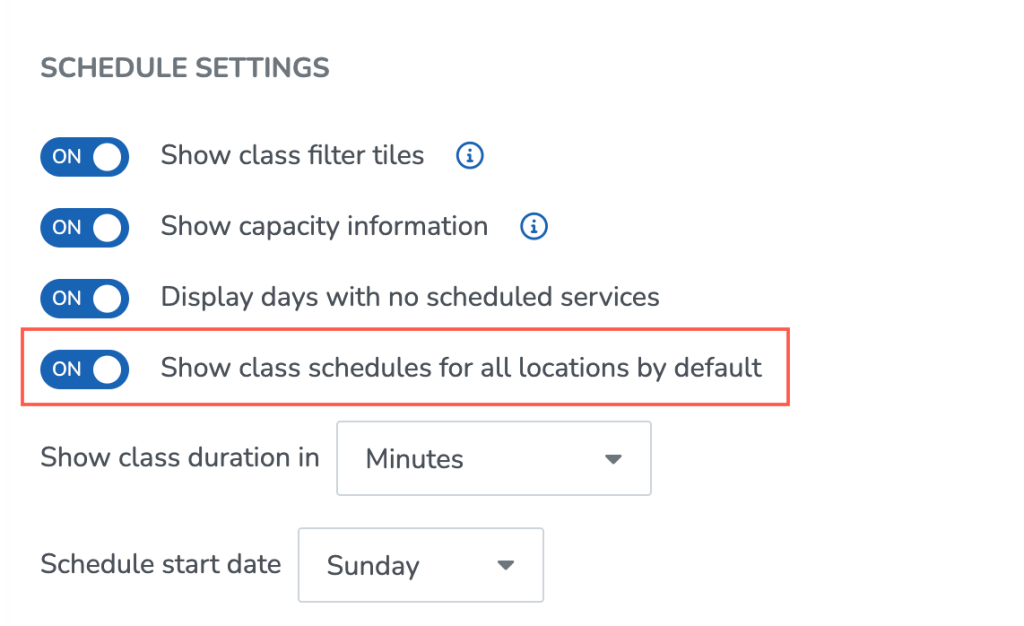Click the Show capacity information label

tap(325, 227)
